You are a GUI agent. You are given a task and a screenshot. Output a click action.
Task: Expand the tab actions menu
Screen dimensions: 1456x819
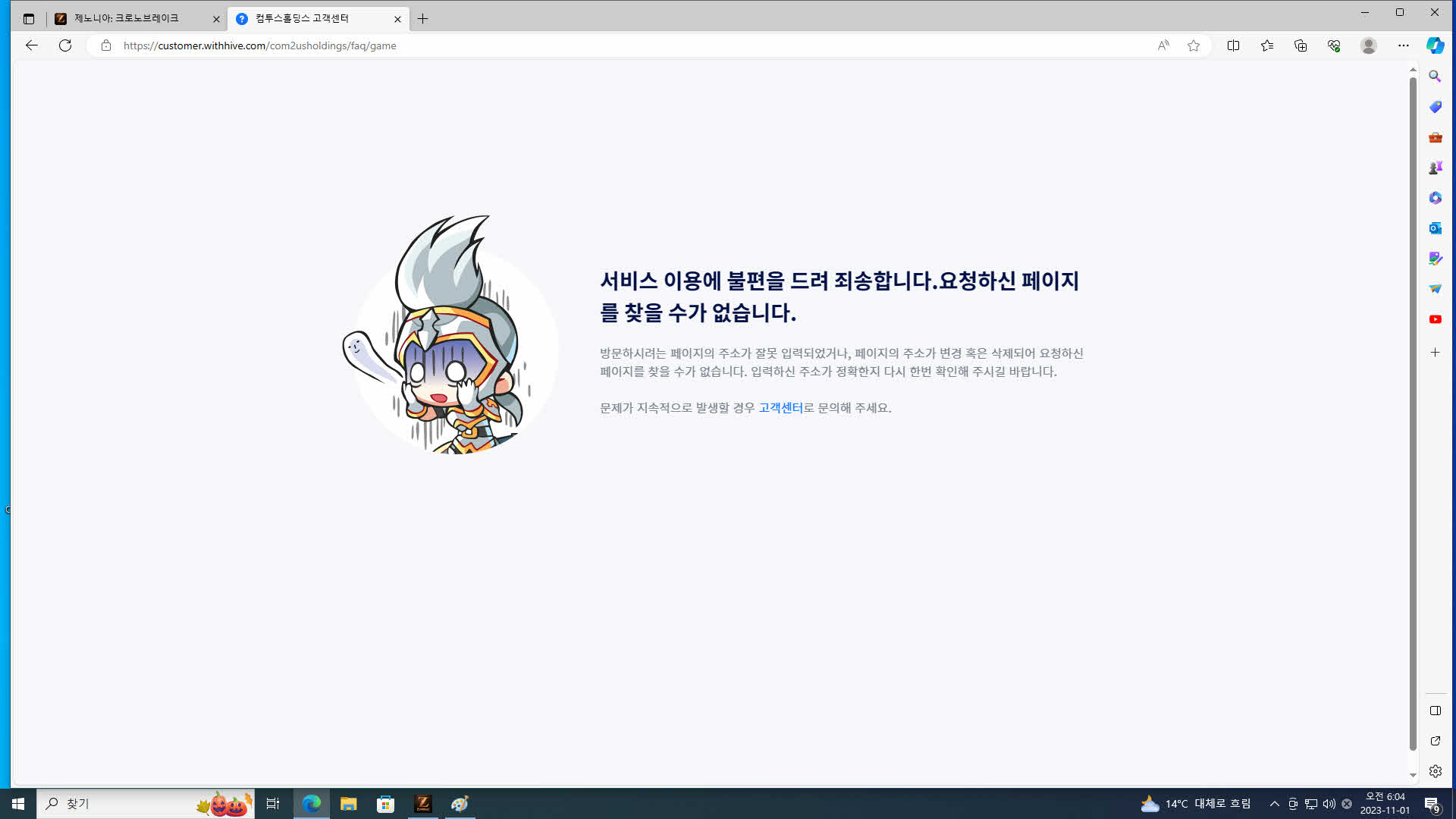click(29, 19)
